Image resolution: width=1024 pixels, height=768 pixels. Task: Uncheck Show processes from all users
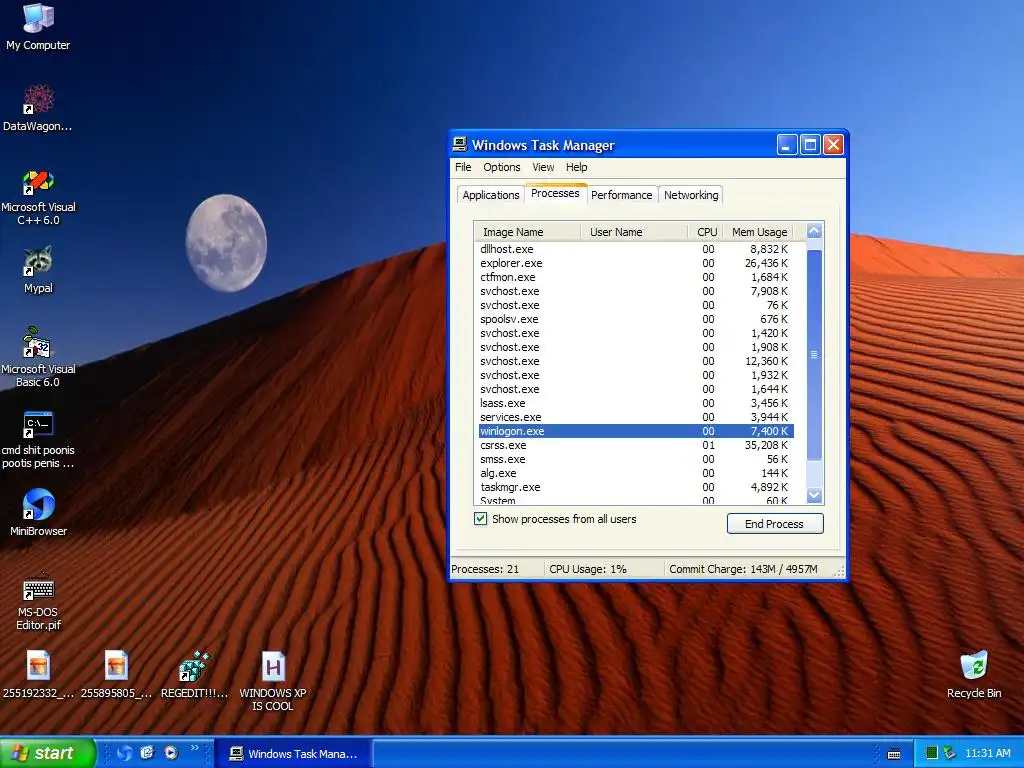pos(481,519)
